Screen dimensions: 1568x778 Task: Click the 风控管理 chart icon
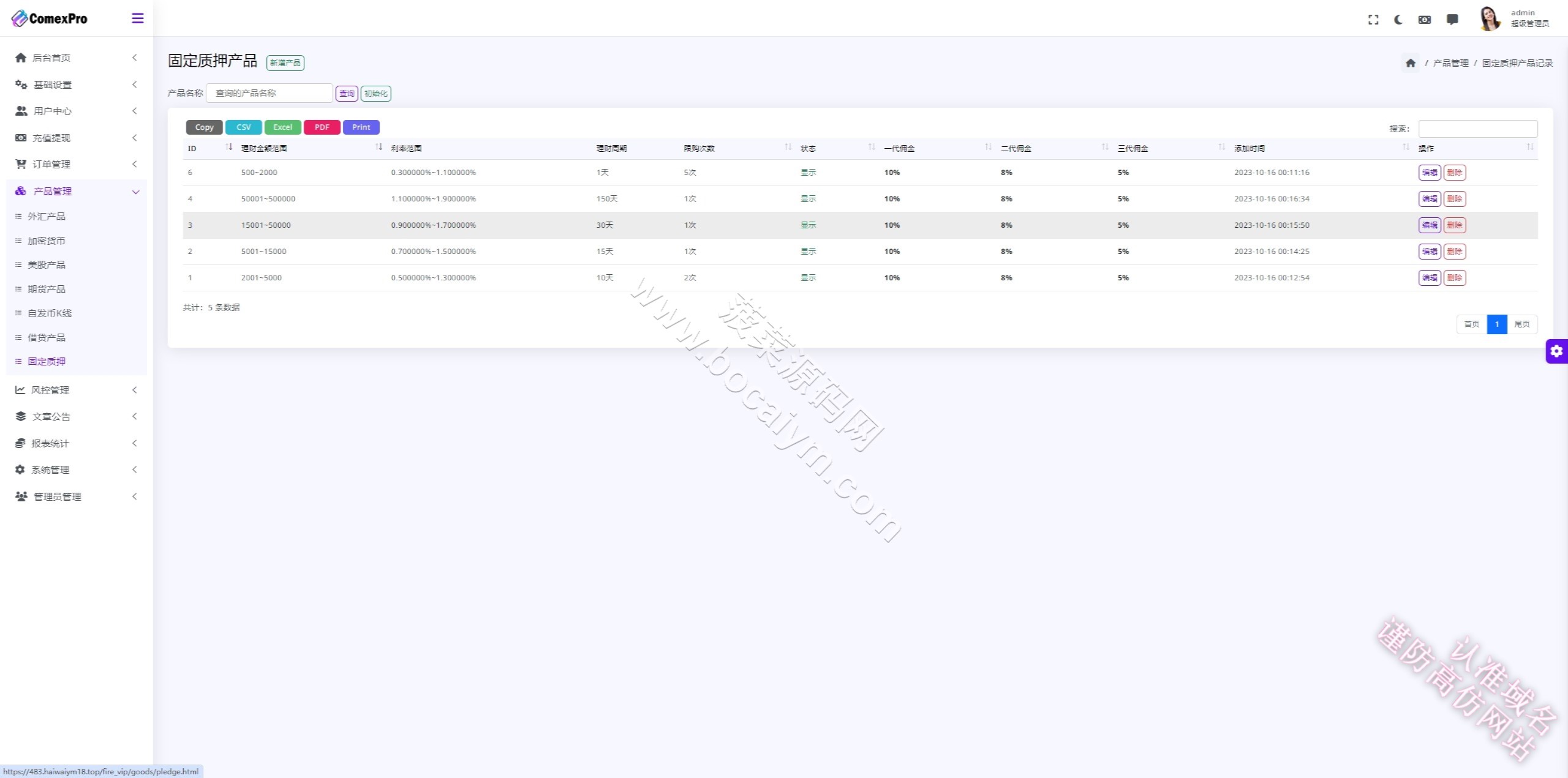pos(20,390)
